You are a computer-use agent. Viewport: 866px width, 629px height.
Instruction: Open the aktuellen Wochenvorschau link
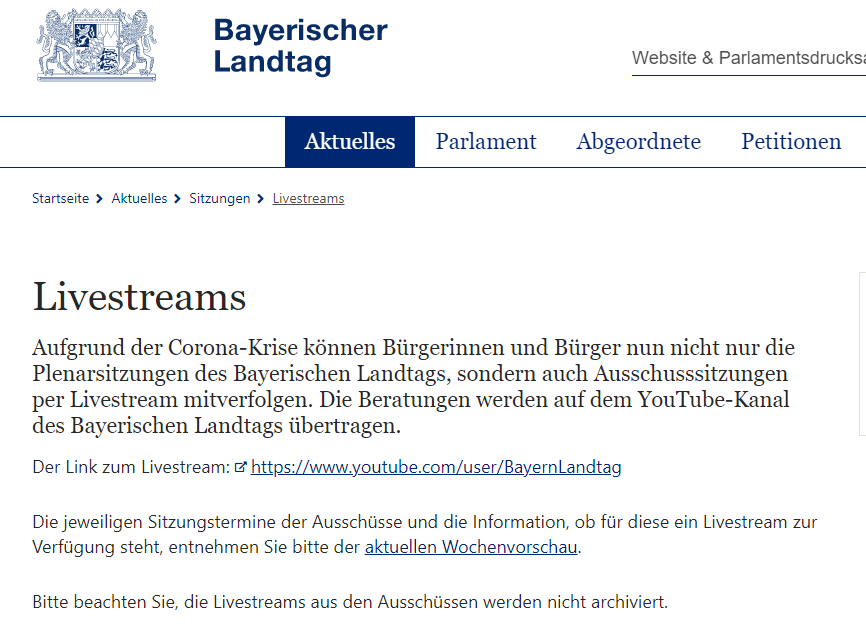pos(472,548)
